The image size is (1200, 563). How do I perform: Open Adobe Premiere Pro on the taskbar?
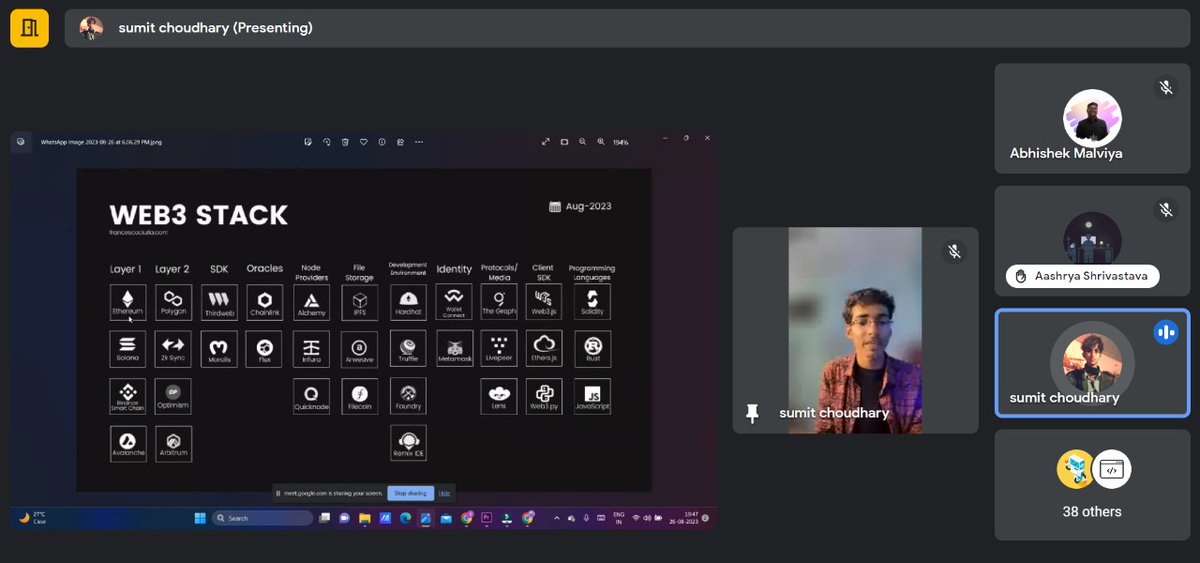point(487,518)
